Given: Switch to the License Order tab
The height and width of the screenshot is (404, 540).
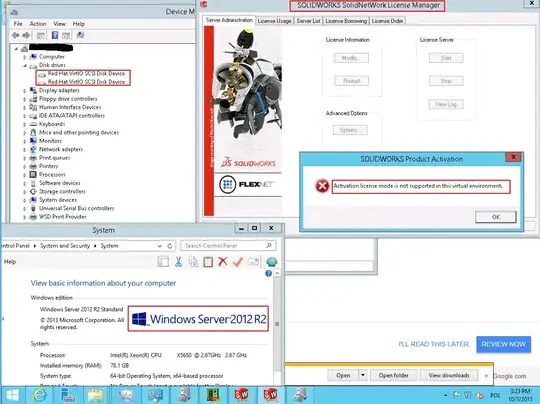Looking at the screenshot, I should click(387, 21).
